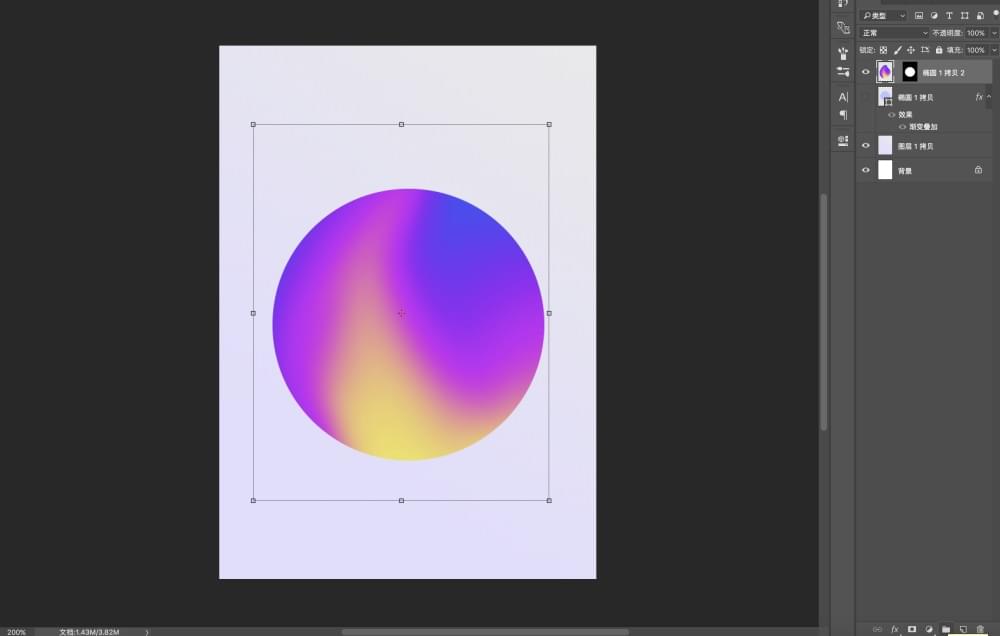Add layer mask button at panel bottom
The image size is (1000, 636).
(x=912, y=630)
